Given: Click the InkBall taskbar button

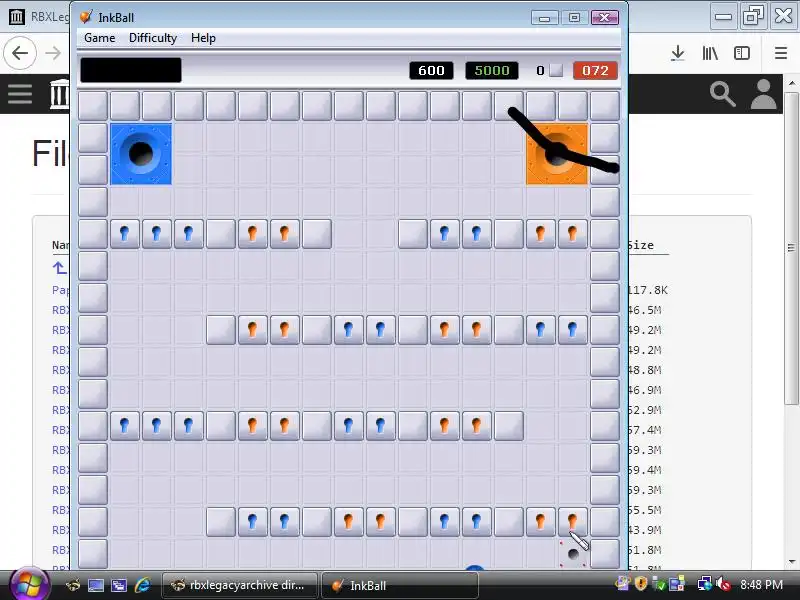Looking at the screenshot, I should (399, 585).
